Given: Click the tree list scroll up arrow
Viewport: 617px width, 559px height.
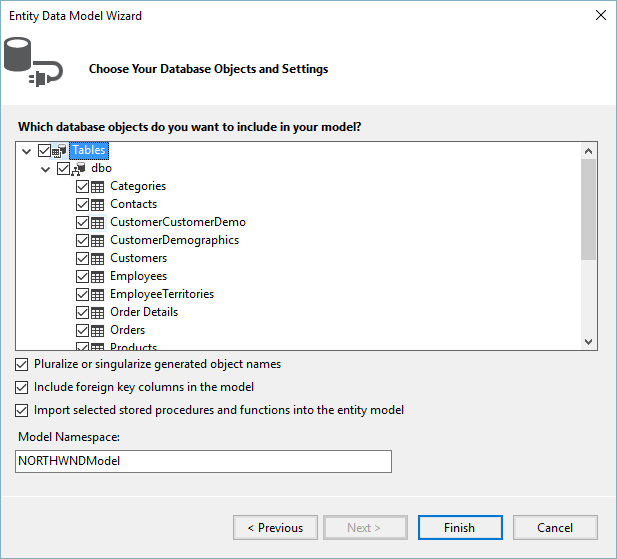Looking at the screenshot, I should click(x=589, y=151).
